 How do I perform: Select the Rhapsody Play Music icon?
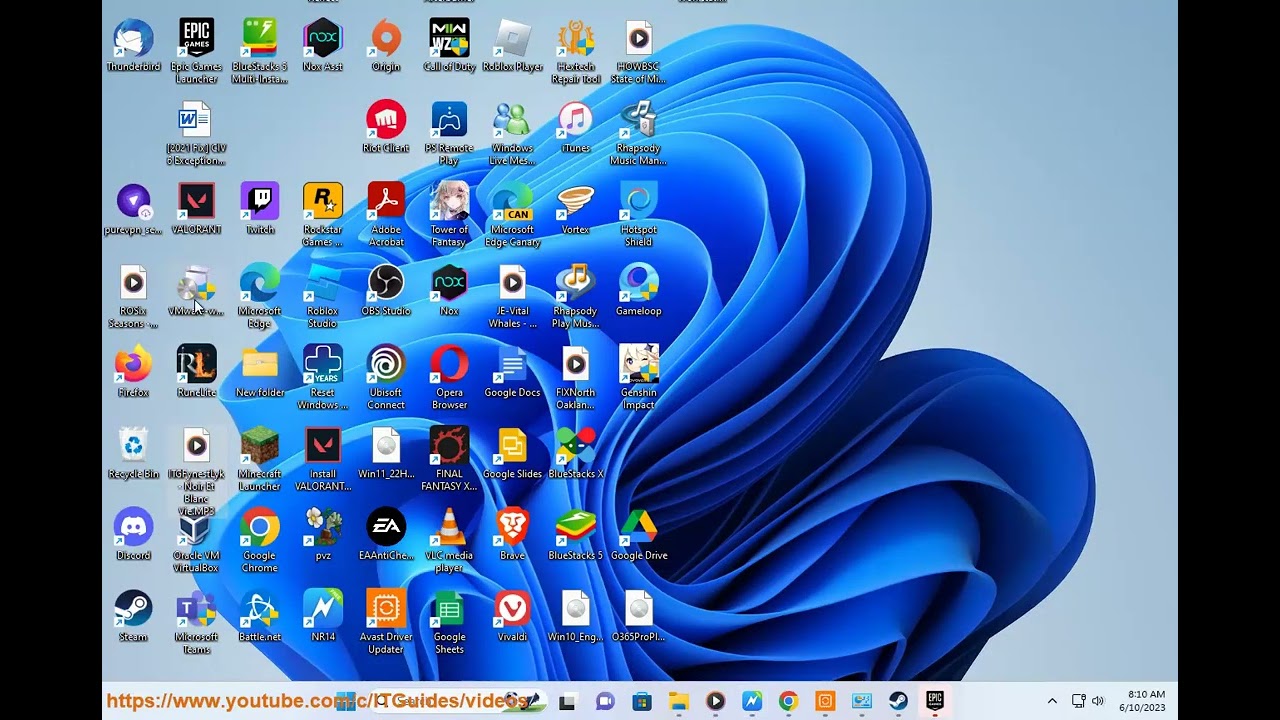coord(575,295)
